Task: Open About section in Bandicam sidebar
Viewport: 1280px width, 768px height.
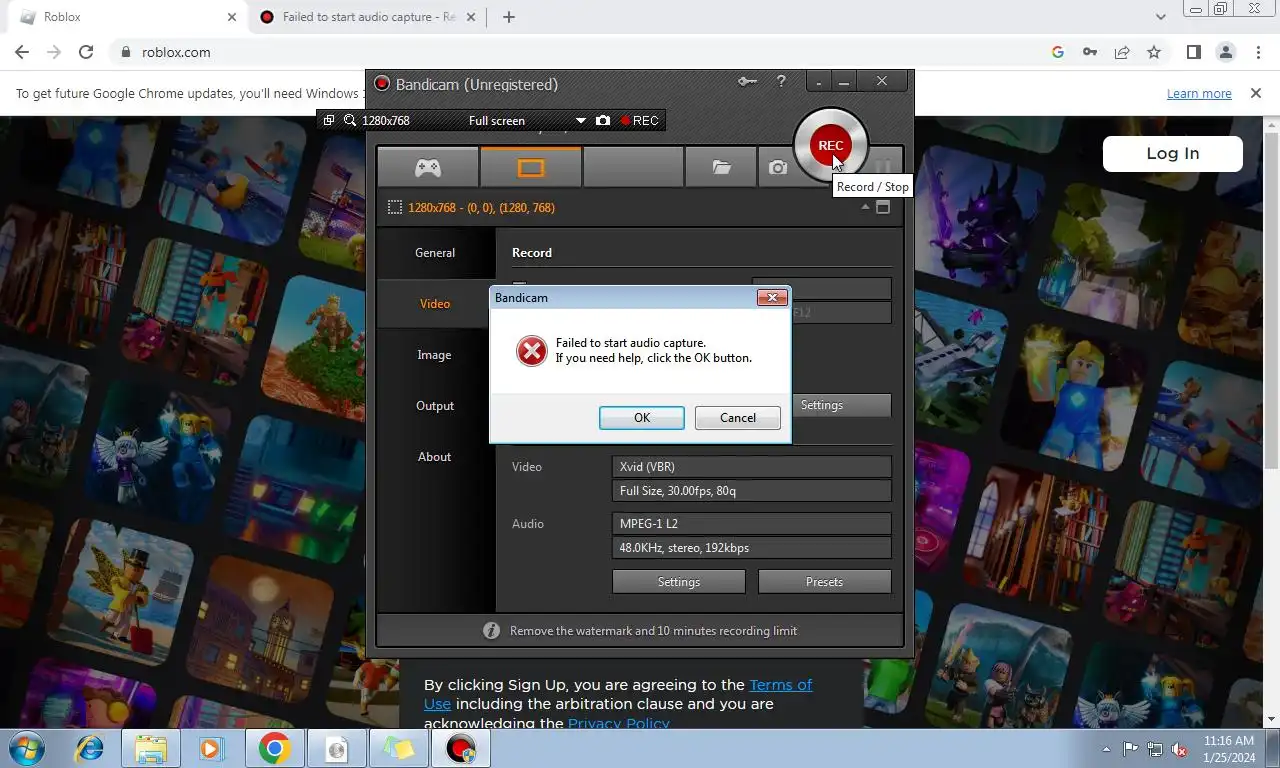Action: coord(435,457)
